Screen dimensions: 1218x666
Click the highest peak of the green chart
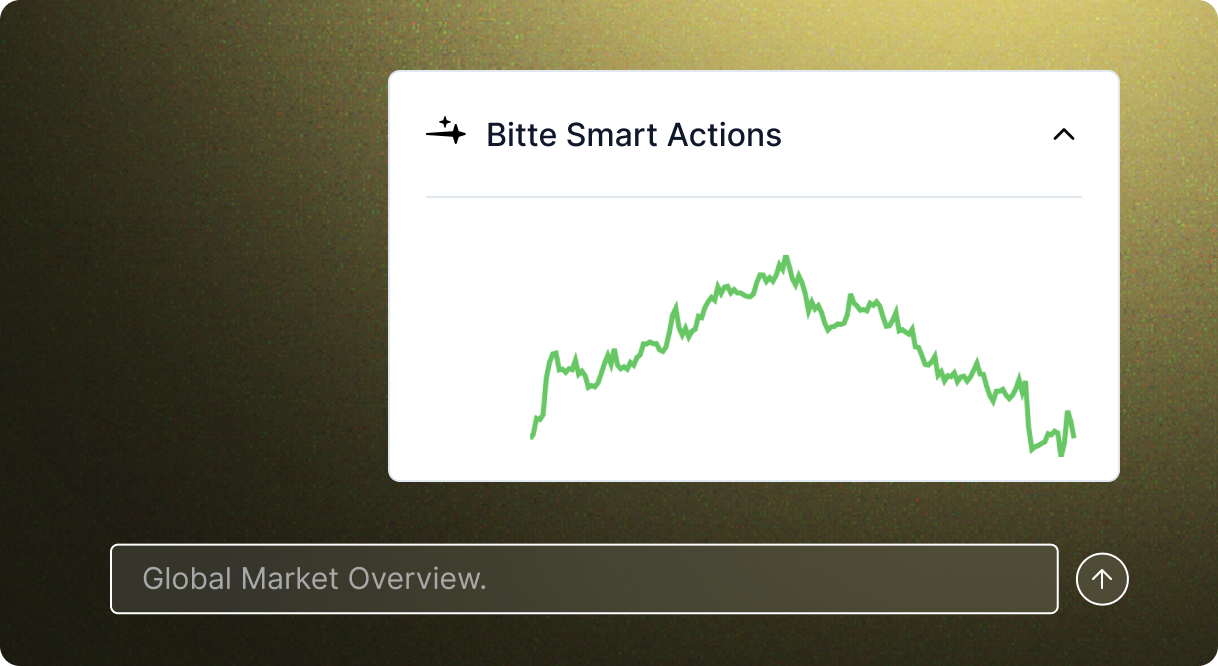coord(786,258)
